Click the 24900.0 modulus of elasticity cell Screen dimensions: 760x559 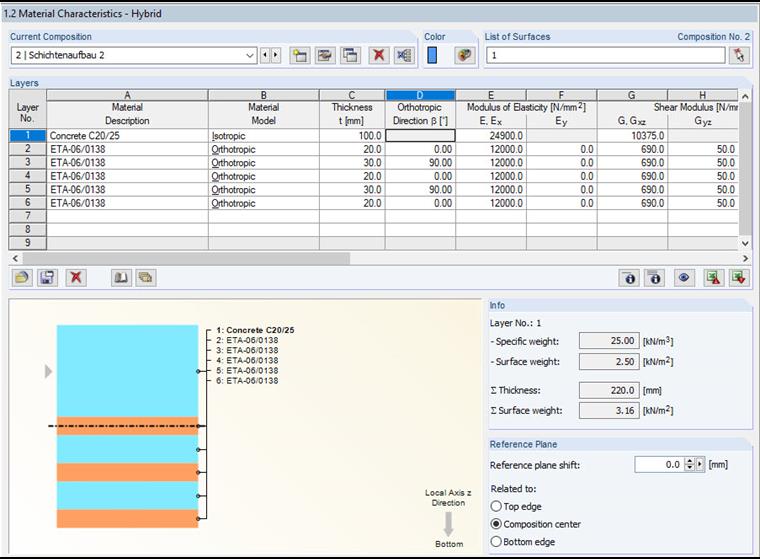pyautogui.click(x=491, y=136)
